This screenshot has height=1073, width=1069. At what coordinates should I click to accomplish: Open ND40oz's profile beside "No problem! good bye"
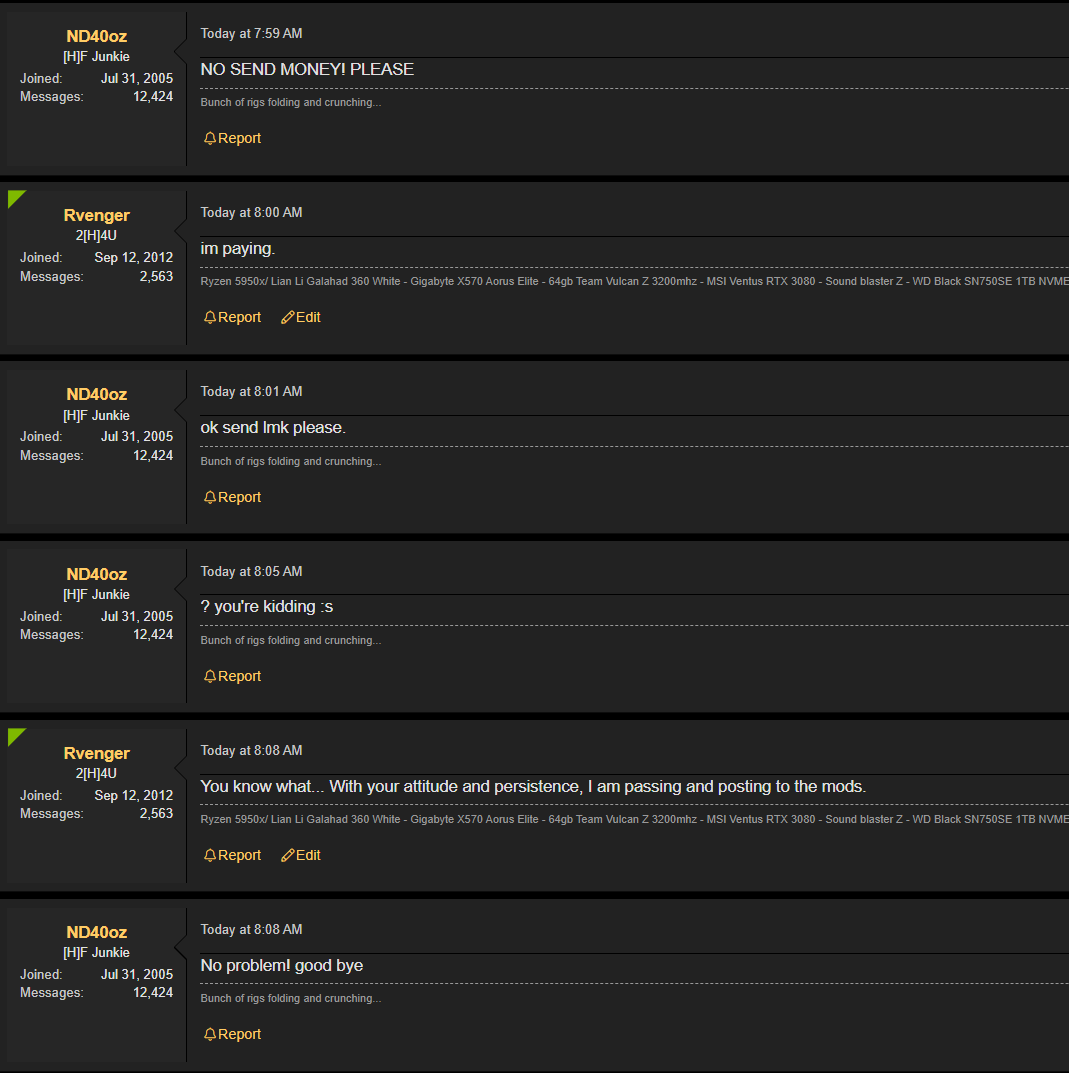pyautogui.click(x=96, y=933)
